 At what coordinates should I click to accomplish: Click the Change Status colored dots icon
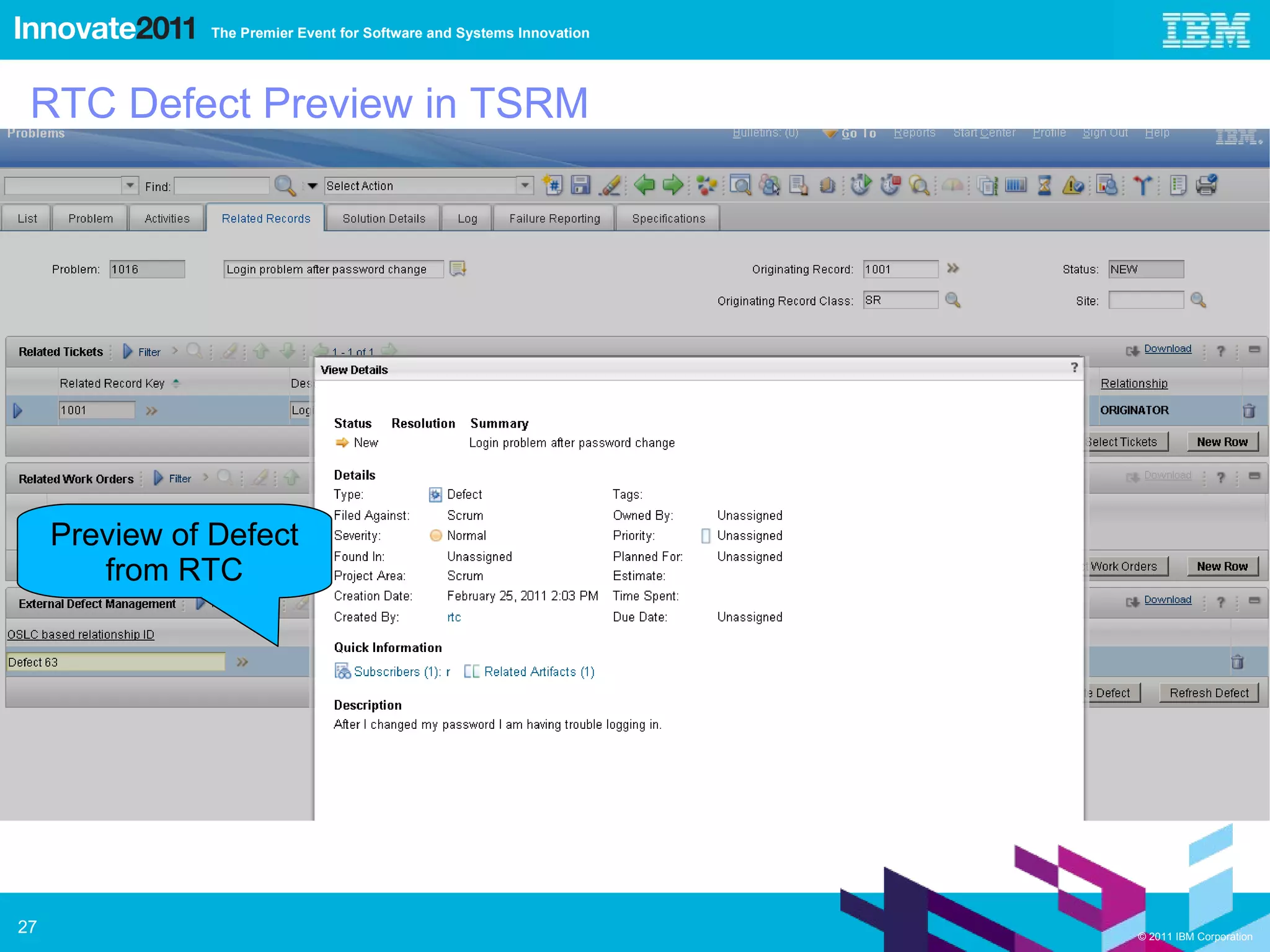tap(706, 185)
